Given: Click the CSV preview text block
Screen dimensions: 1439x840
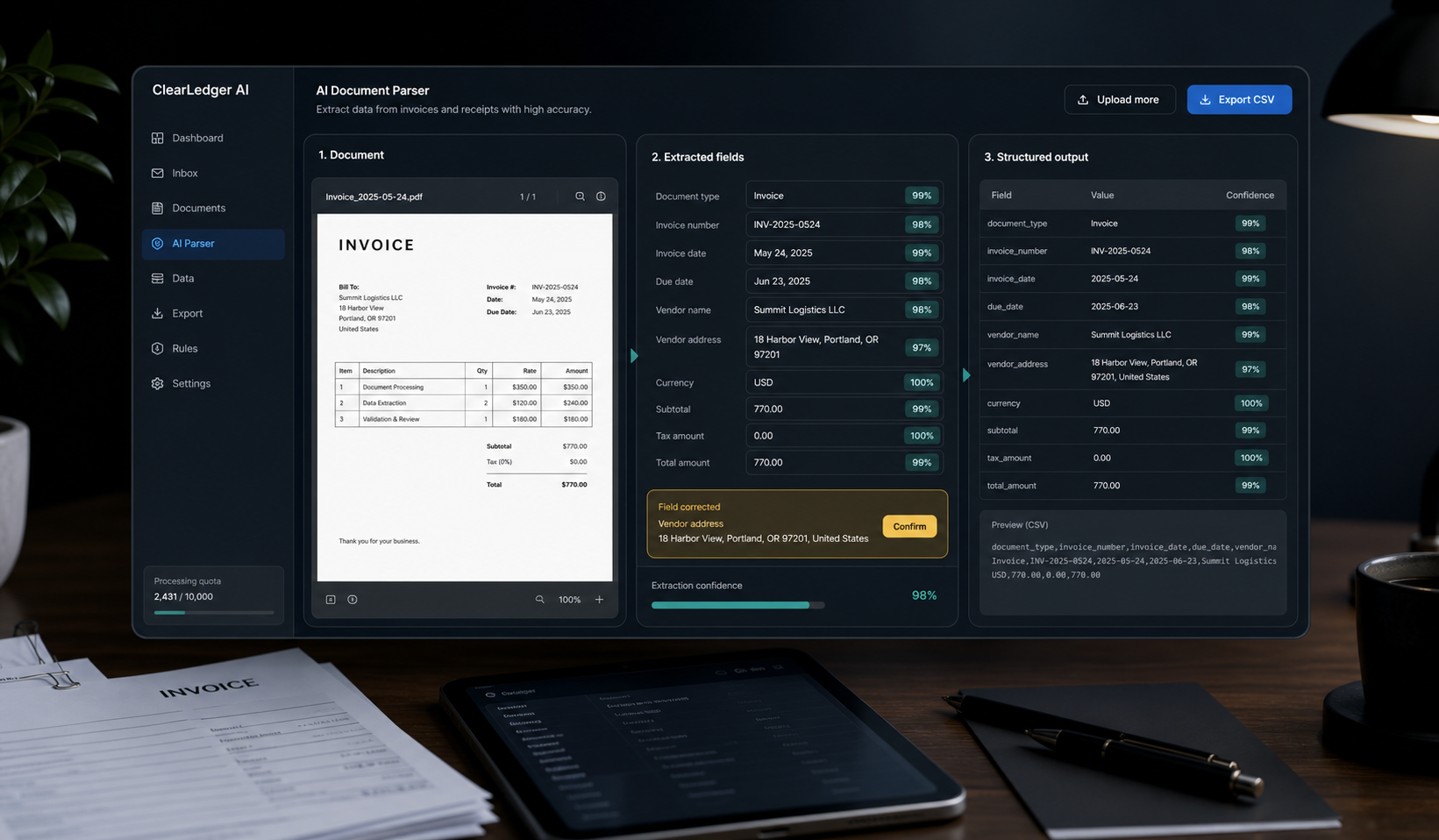Looking at the screenshot, I should [x=1134, y=561].
